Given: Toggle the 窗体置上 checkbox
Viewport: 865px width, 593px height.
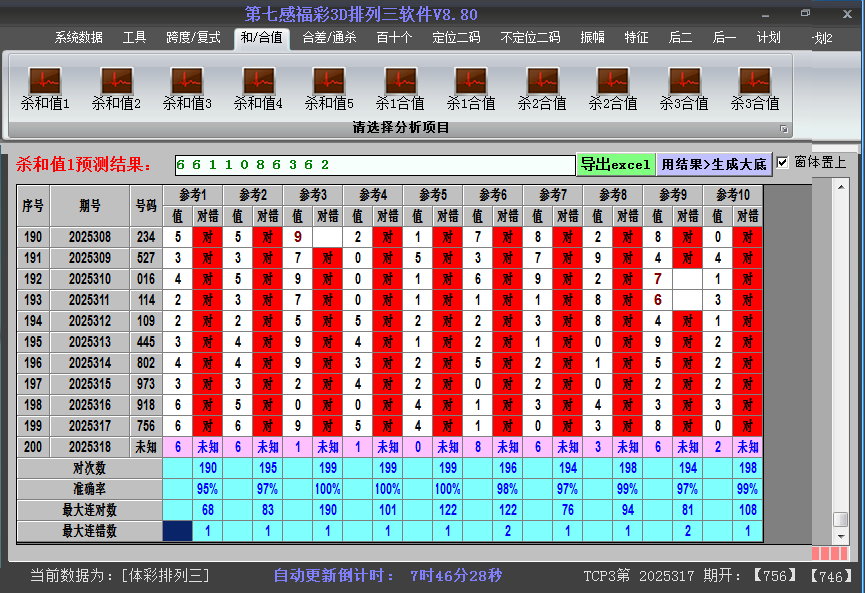Looking at the screenshot, I should (783, 162).
